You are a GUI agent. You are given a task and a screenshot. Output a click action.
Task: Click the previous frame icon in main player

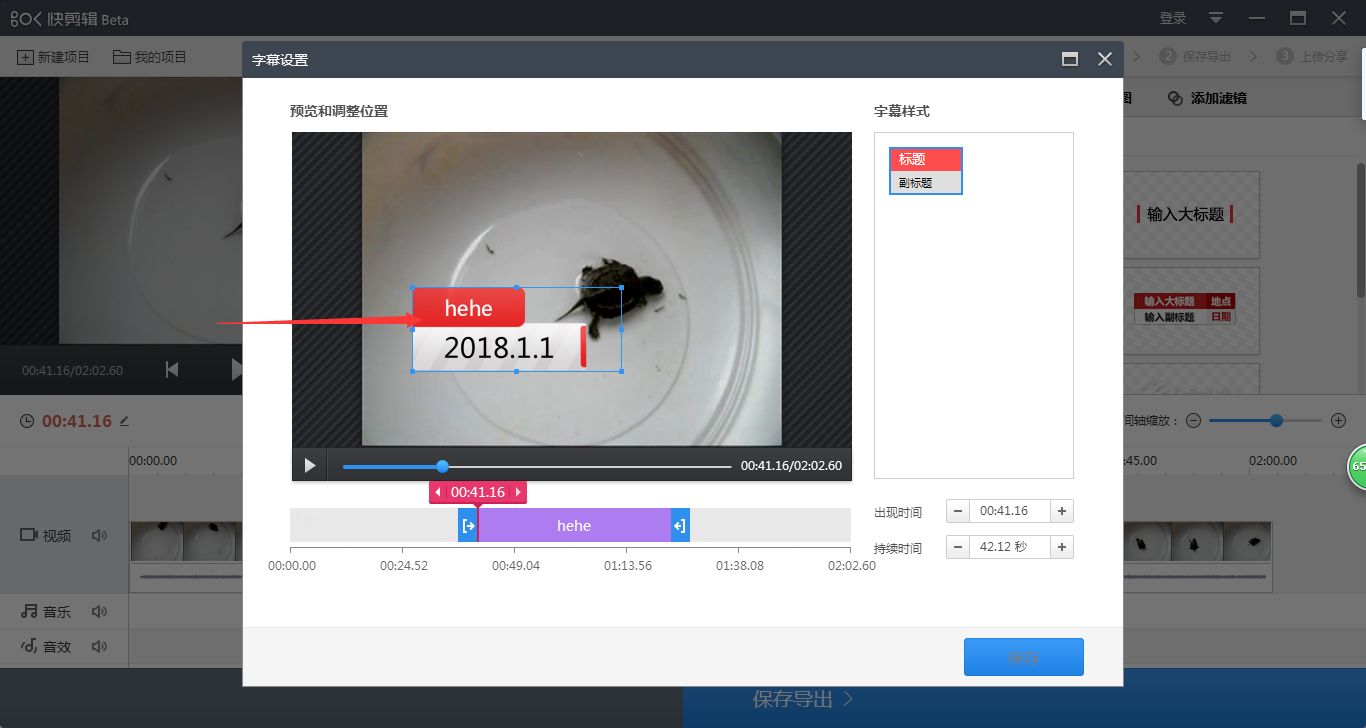pos(171,369)
